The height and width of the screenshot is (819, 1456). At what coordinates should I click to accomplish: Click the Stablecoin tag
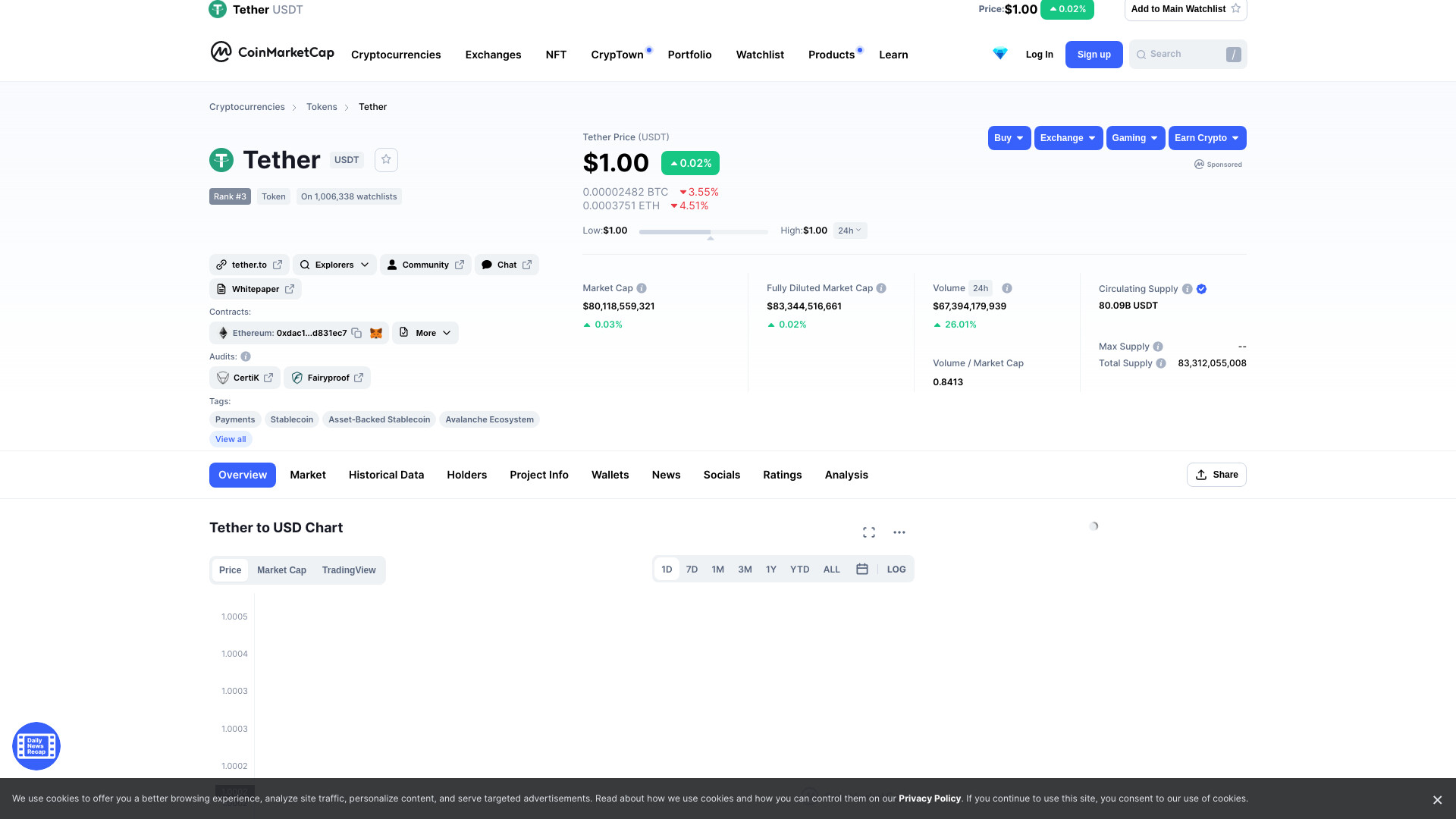pos(292,419)
